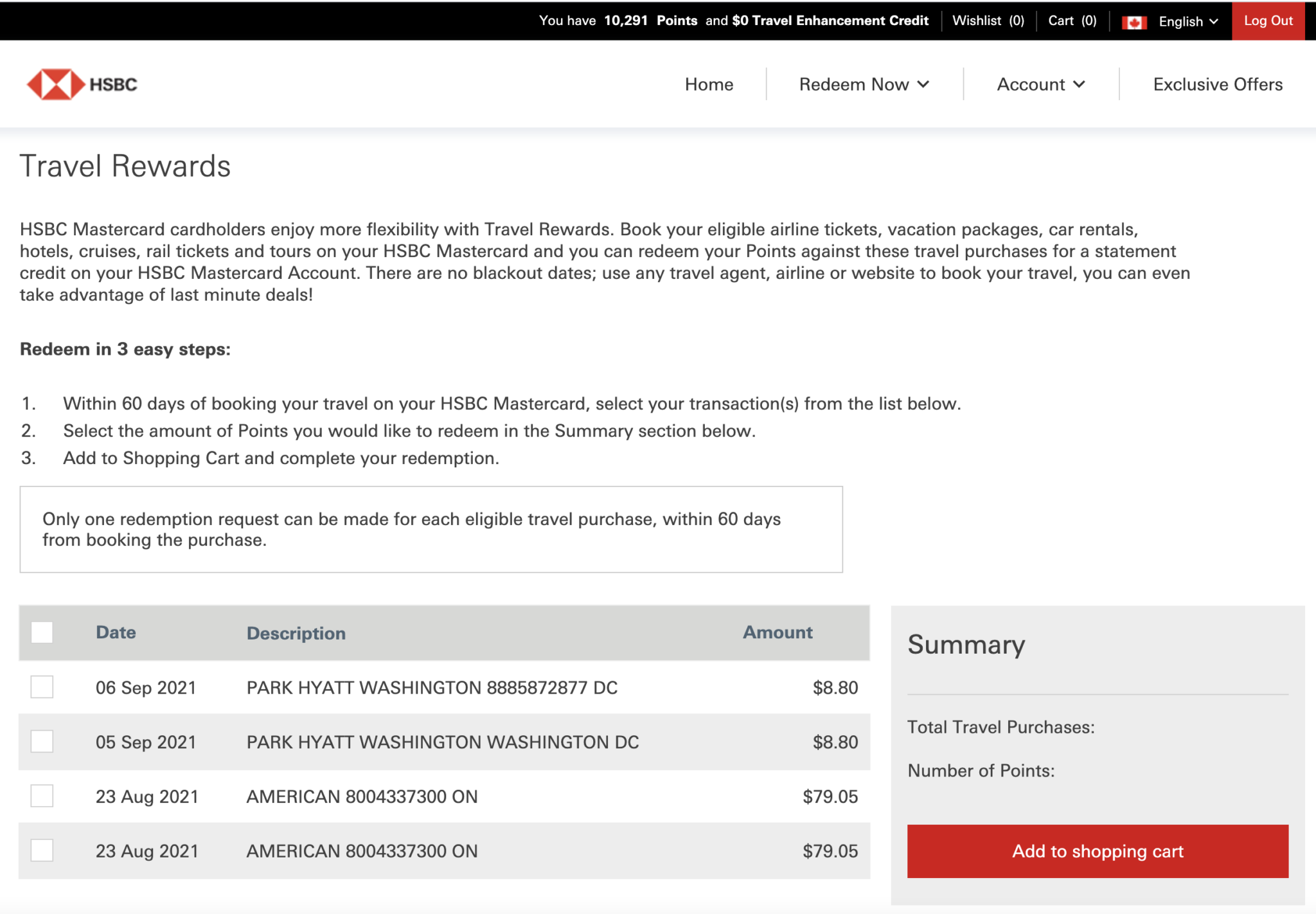Viewport: 1316px width, 914px height.
Task: Open the Wishlist (0) link
Action: pos(988,21)
